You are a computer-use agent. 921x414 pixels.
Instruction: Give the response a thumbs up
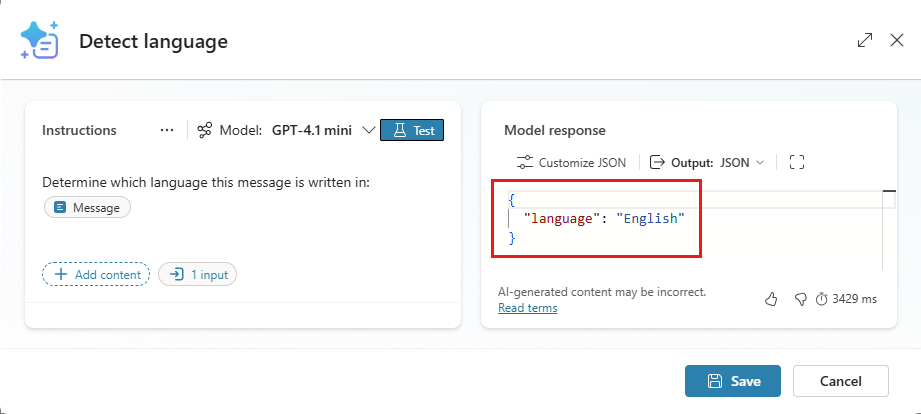pyautogui.click(x=770, y=298)
